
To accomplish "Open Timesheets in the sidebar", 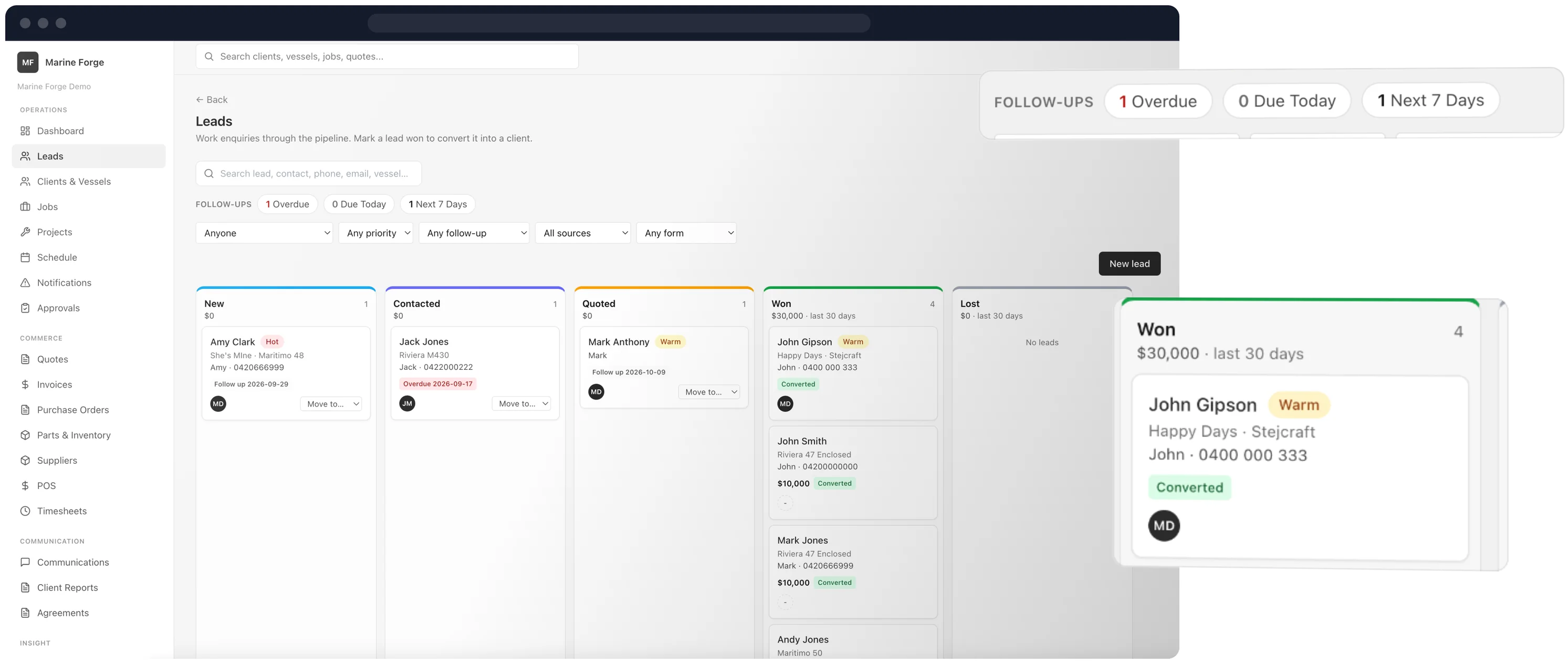I will pos(89,511).
